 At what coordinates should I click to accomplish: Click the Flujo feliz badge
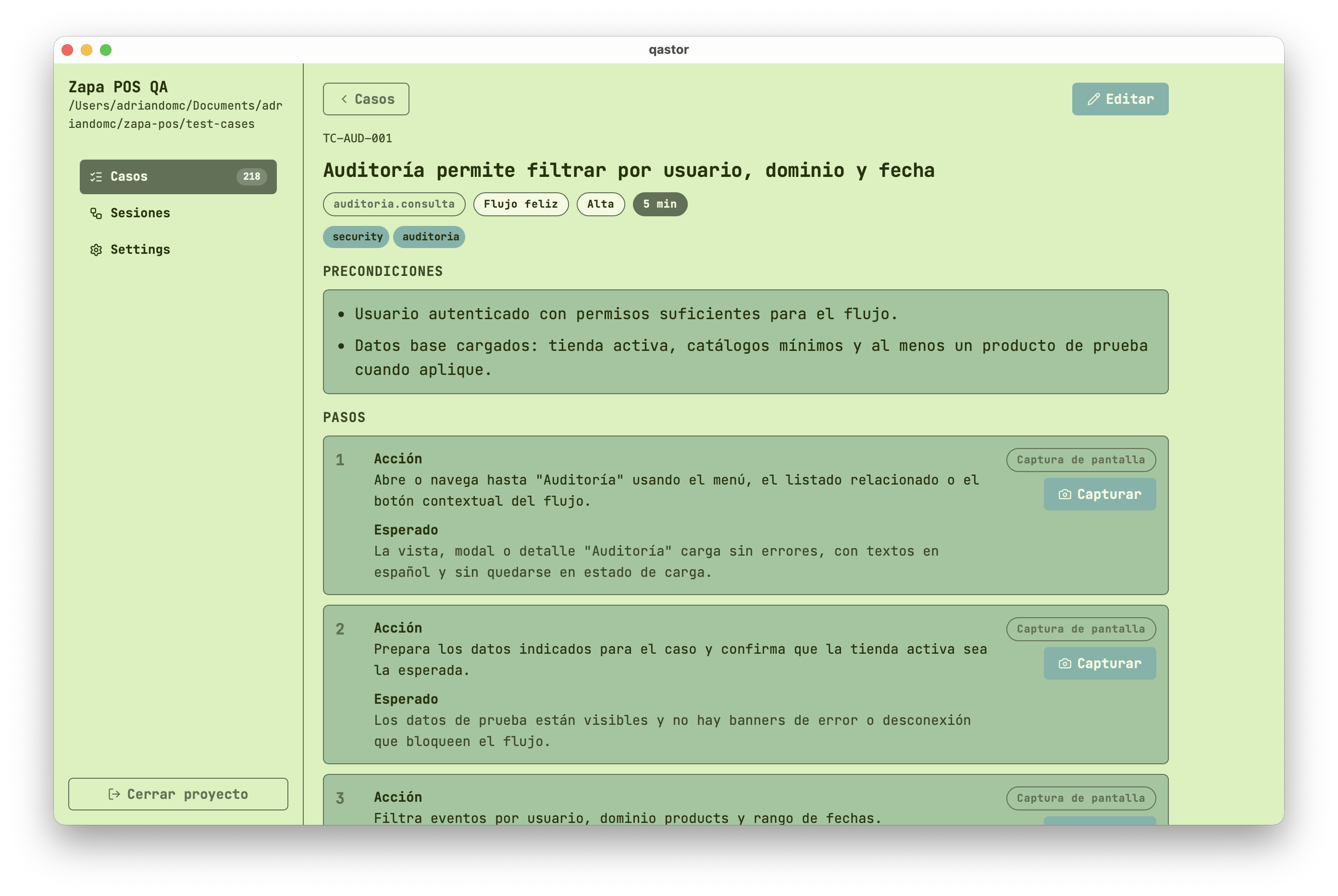pyautogui.click(x=521, y=204)
